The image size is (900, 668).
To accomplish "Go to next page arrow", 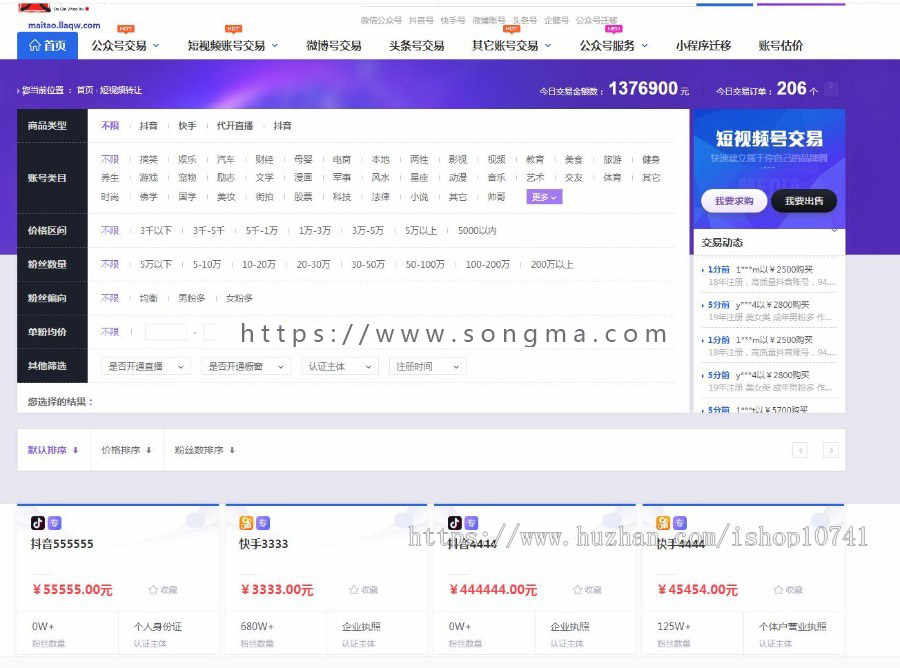I will point(831,450).
